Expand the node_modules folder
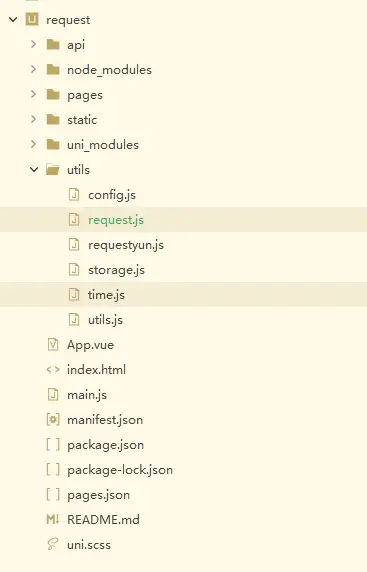 click(34, 69)
